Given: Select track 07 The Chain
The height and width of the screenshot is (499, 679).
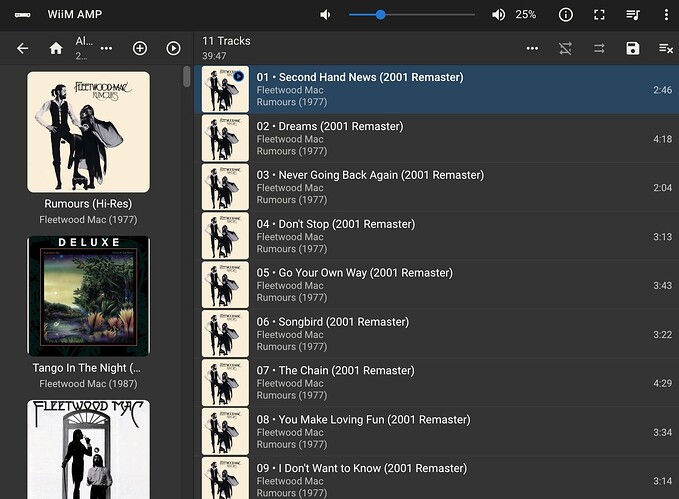Looking at the screenshot, I should [436, 383].
